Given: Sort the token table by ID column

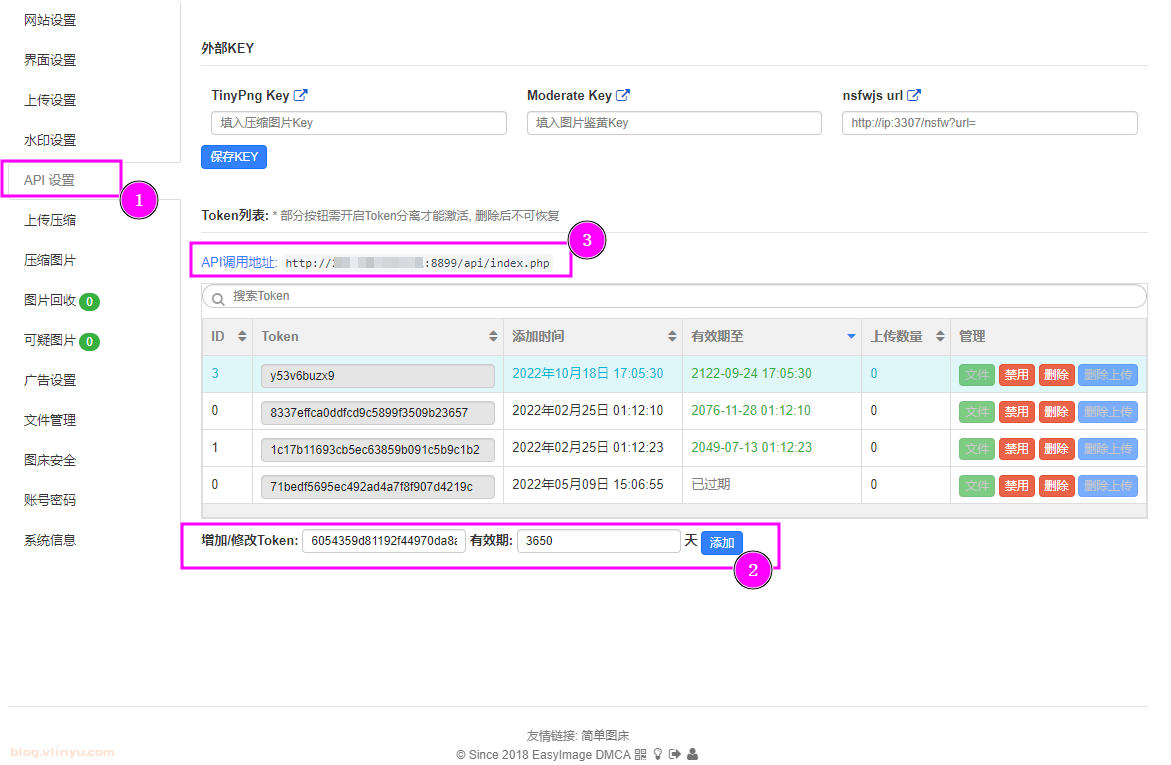Looking at the screenshot, I should (x=241, y=337).
